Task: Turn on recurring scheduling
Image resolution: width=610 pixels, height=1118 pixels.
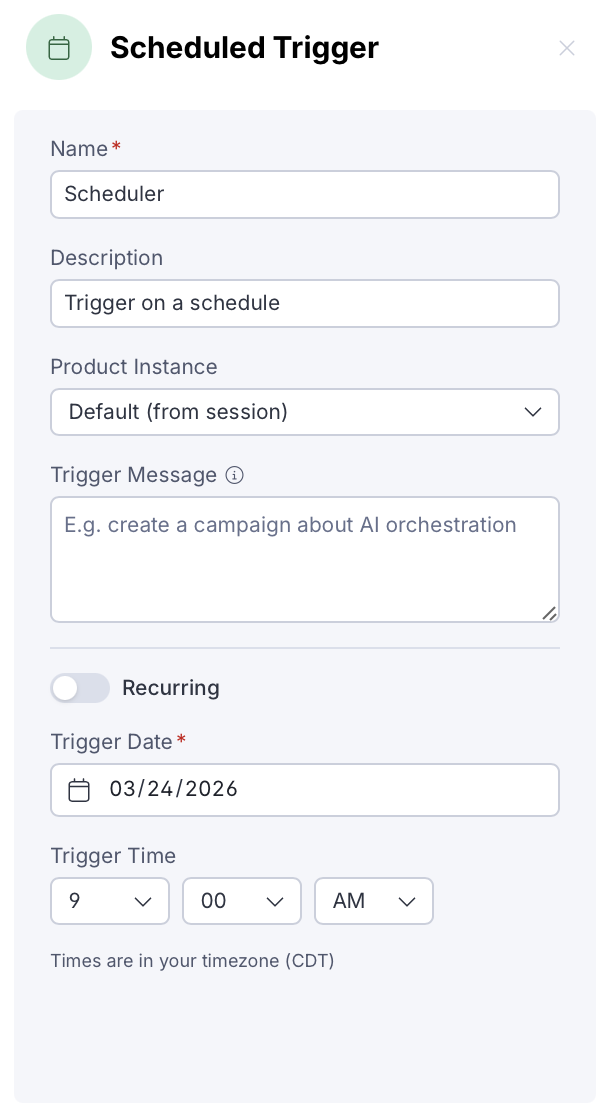Action: tap(80, 688)
